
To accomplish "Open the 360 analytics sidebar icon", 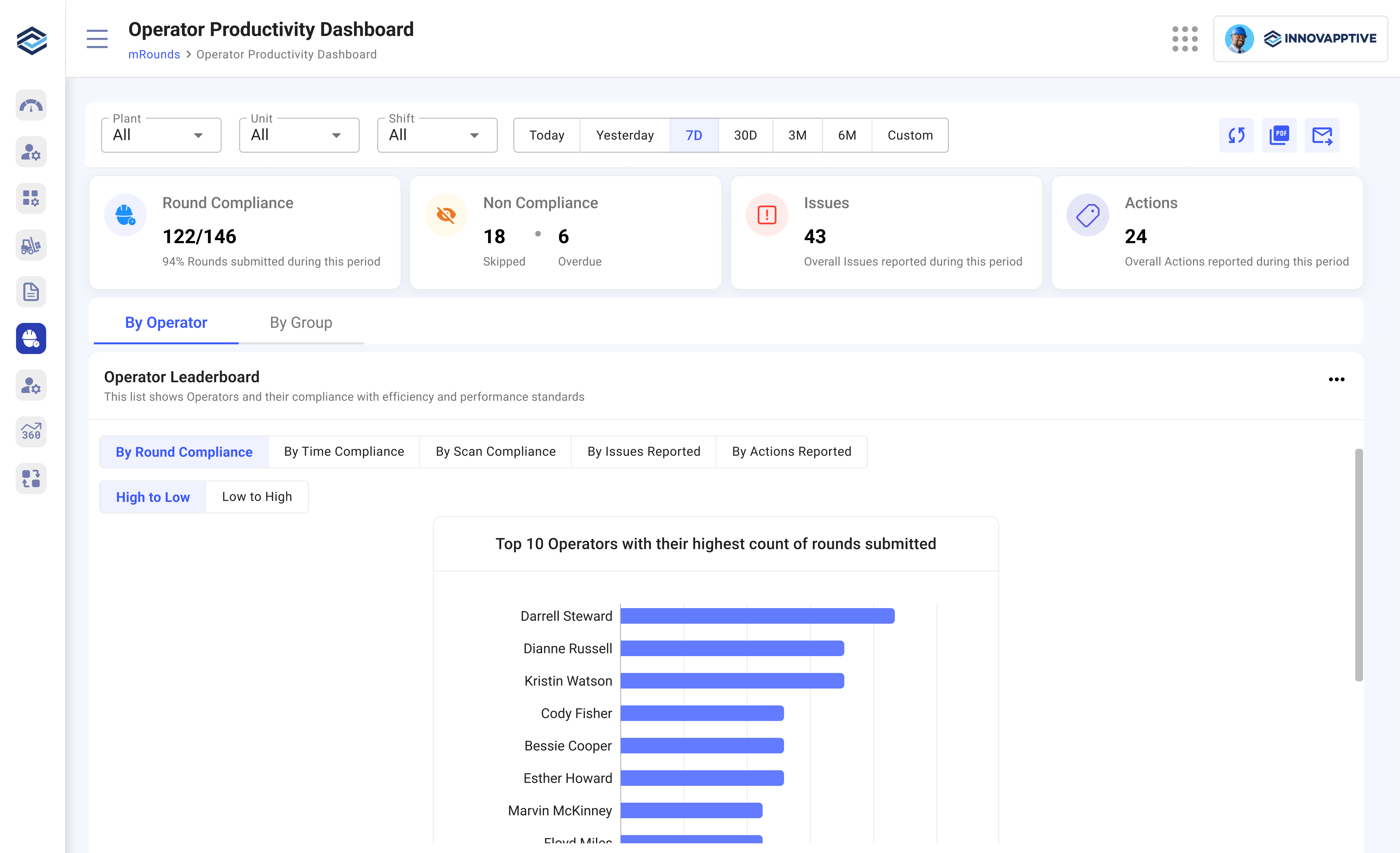I will [31, 431].
